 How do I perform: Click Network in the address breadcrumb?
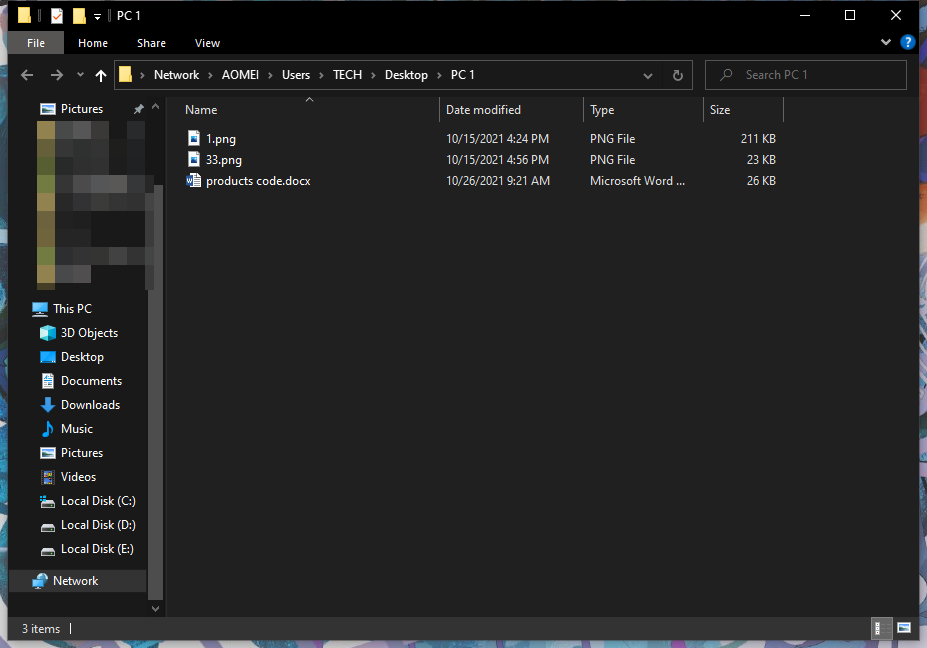click(177, 75)
